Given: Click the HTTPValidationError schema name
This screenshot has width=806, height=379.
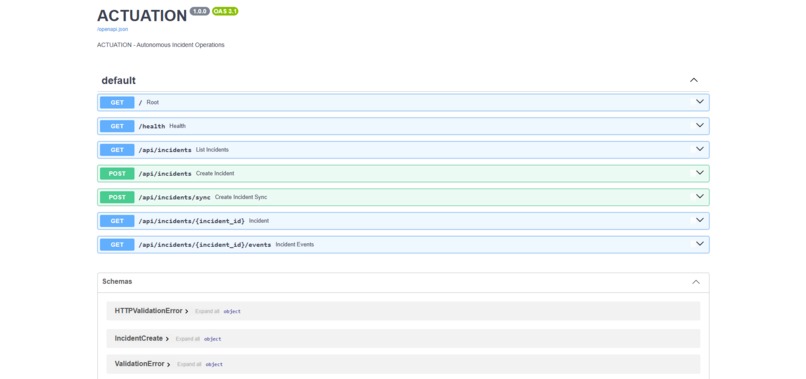Looking at the screenshot, I should click(x=149, y=311).
